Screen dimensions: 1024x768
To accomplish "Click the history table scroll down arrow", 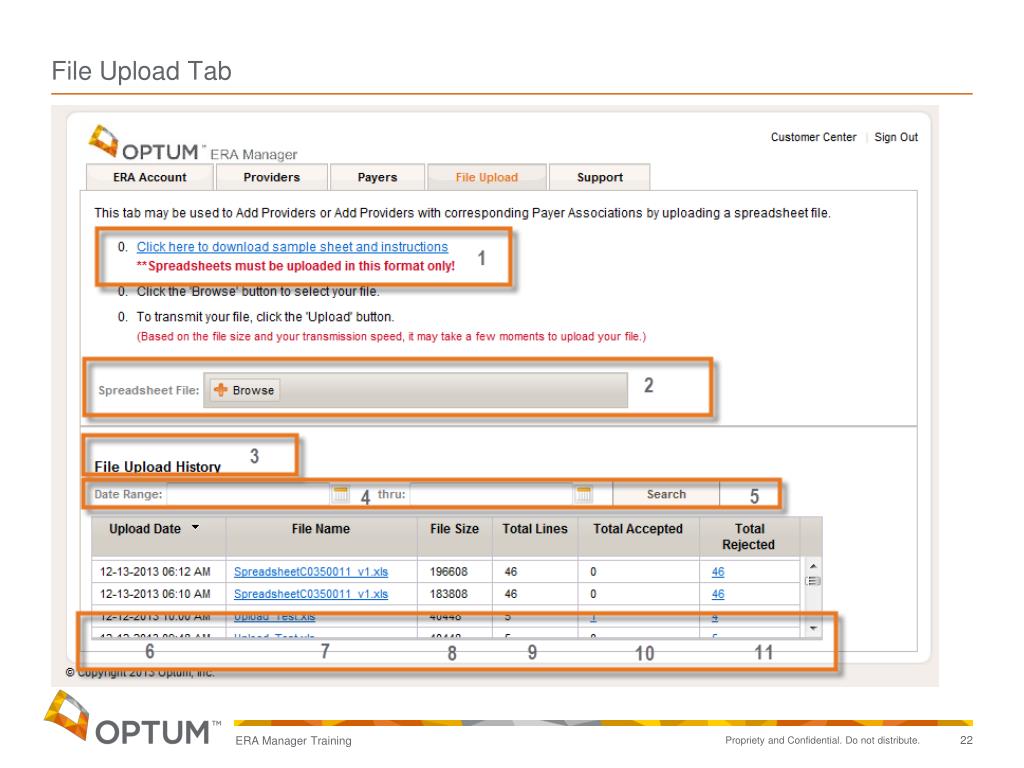I will tap(813, 628).
